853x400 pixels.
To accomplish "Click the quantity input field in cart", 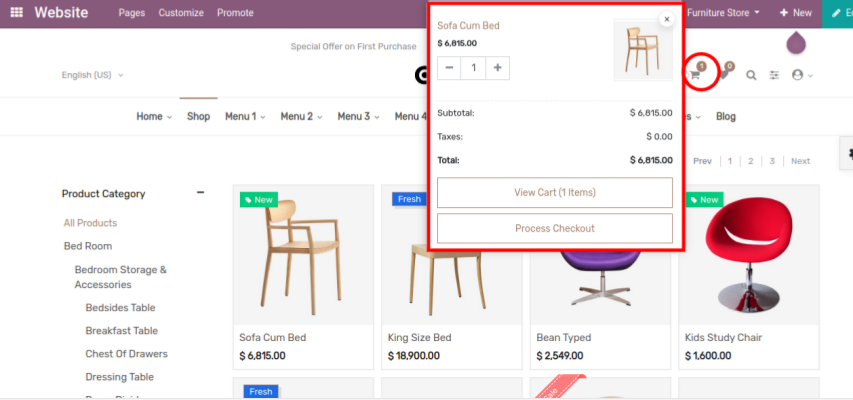I will point(474,68).
